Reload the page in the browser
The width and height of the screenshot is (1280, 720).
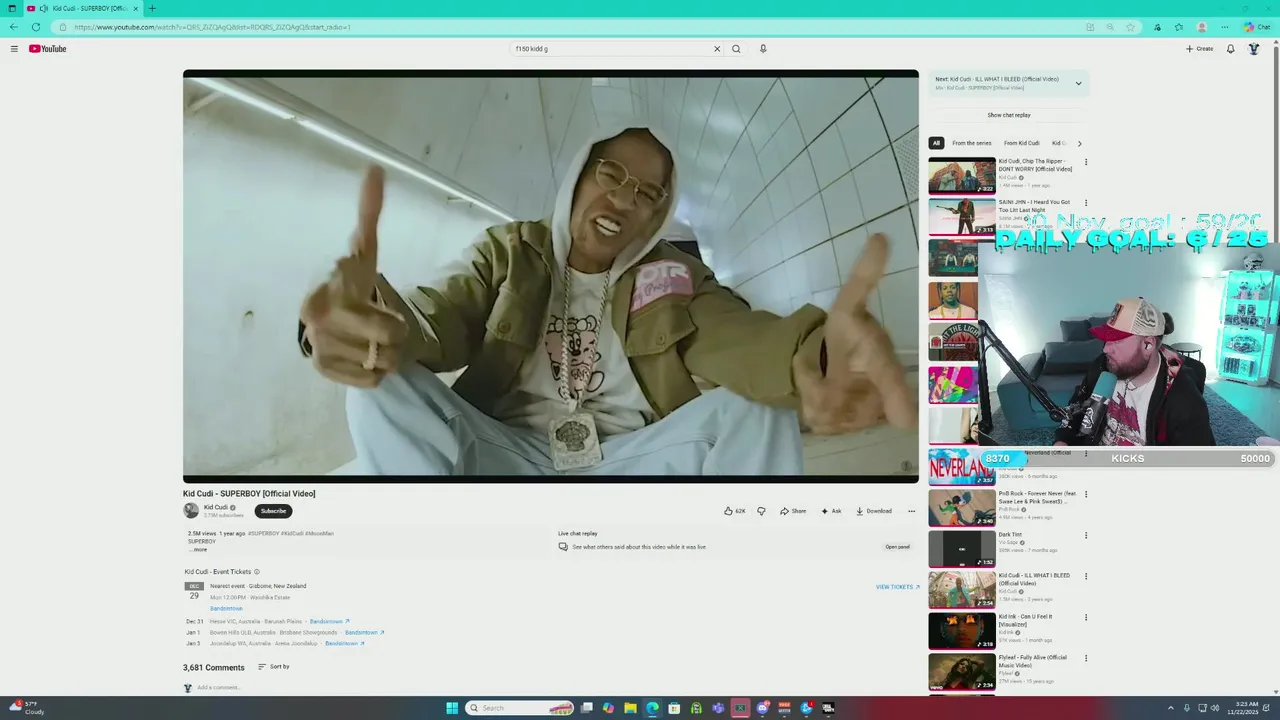tap(37, 27)
